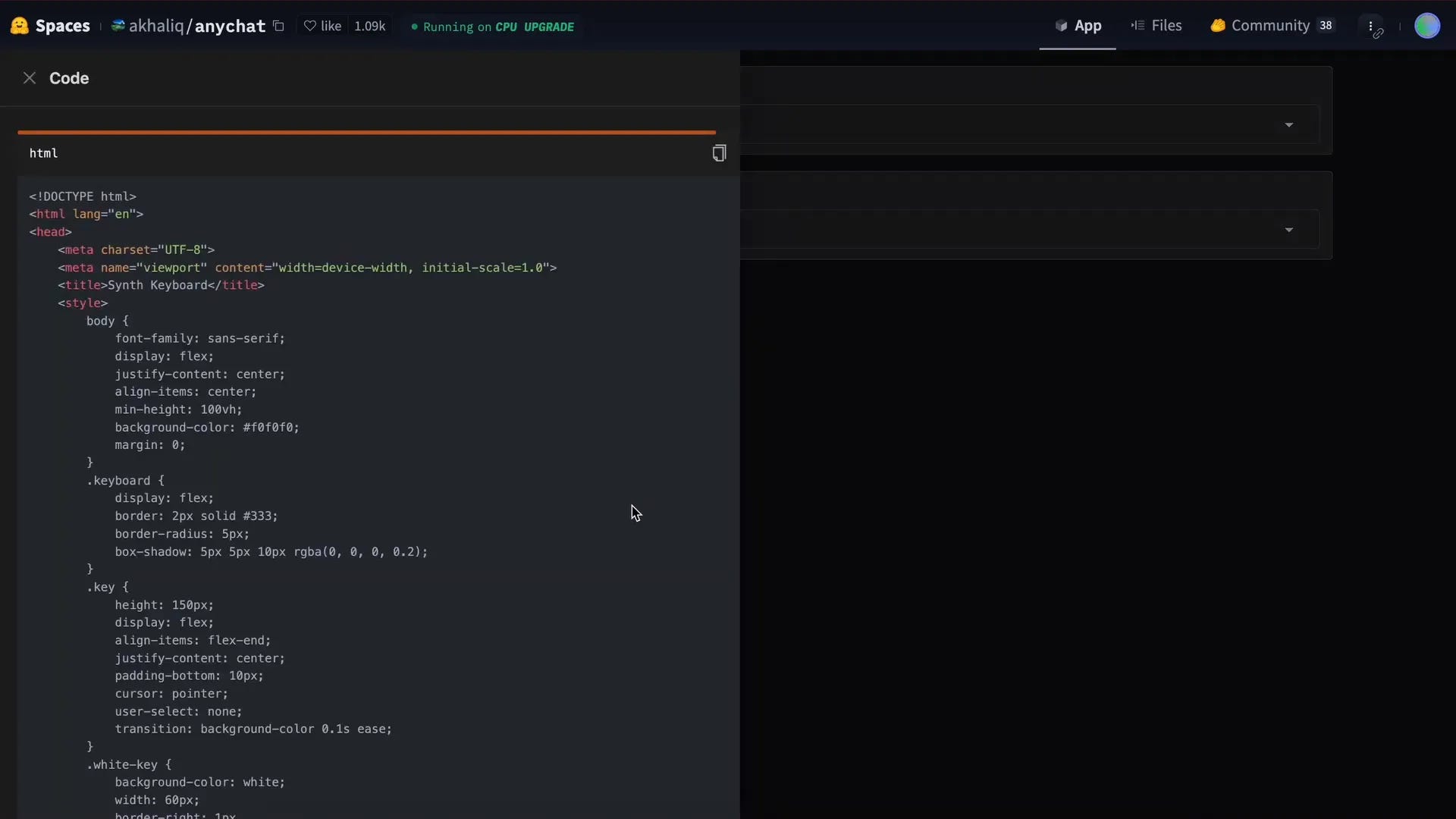Click the Community waving-hand icon
1456x819 pixels.
click(x=1219, y=25)
